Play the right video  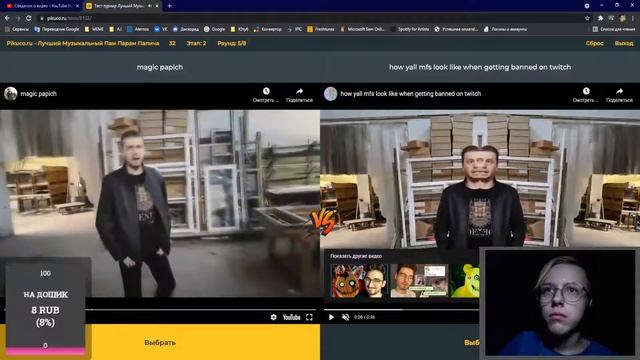pyautogui.click(x=331, y=317)
